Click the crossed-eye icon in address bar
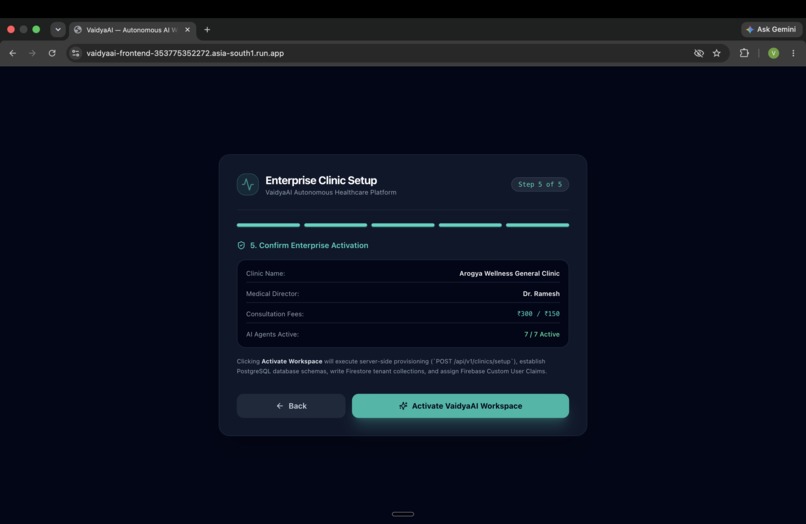Image resolution: width=806 pixels, height=524 pixels. [x=699, y=53]
